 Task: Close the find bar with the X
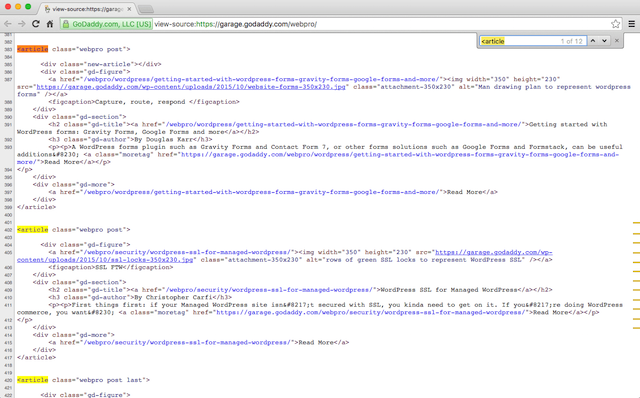(617, 41)
